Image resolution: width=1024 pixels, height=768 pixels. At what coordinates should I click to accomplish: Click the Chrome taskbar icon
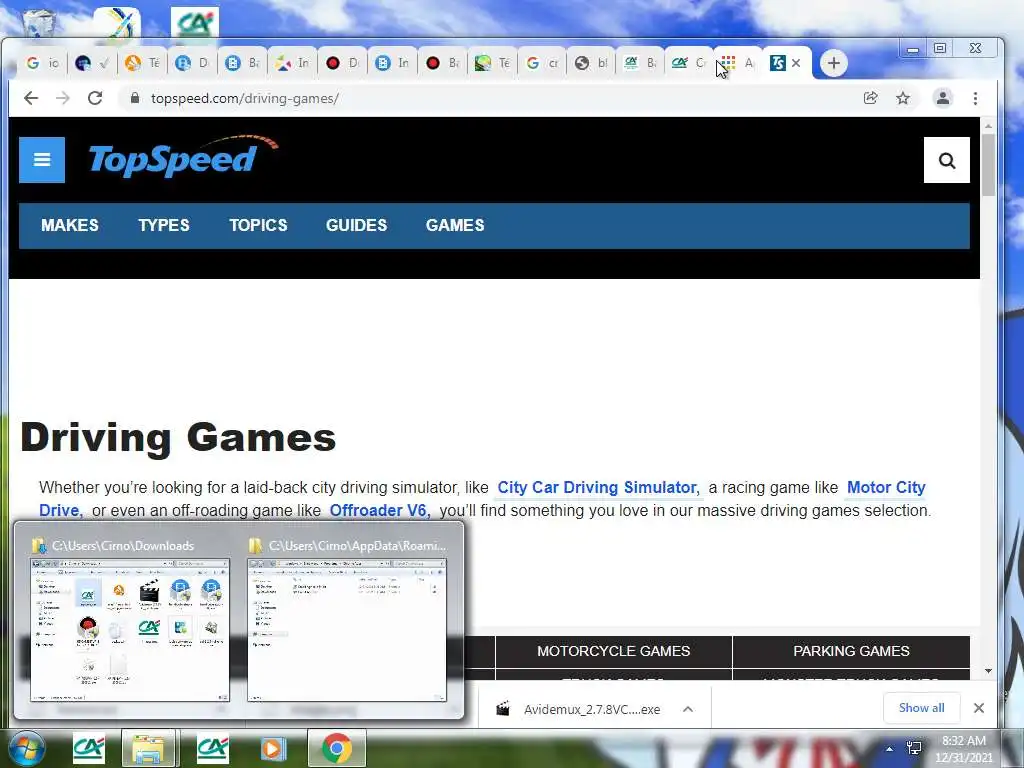[x=336, y=748]
